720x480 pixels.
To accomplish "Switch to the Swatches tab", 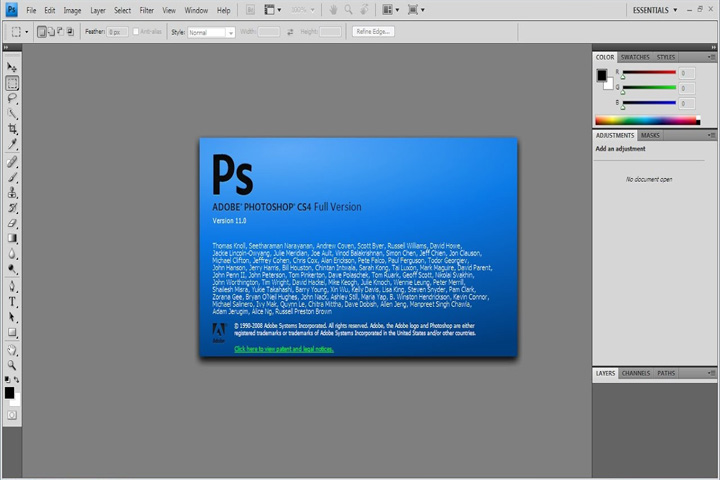I will click(635, 57).
